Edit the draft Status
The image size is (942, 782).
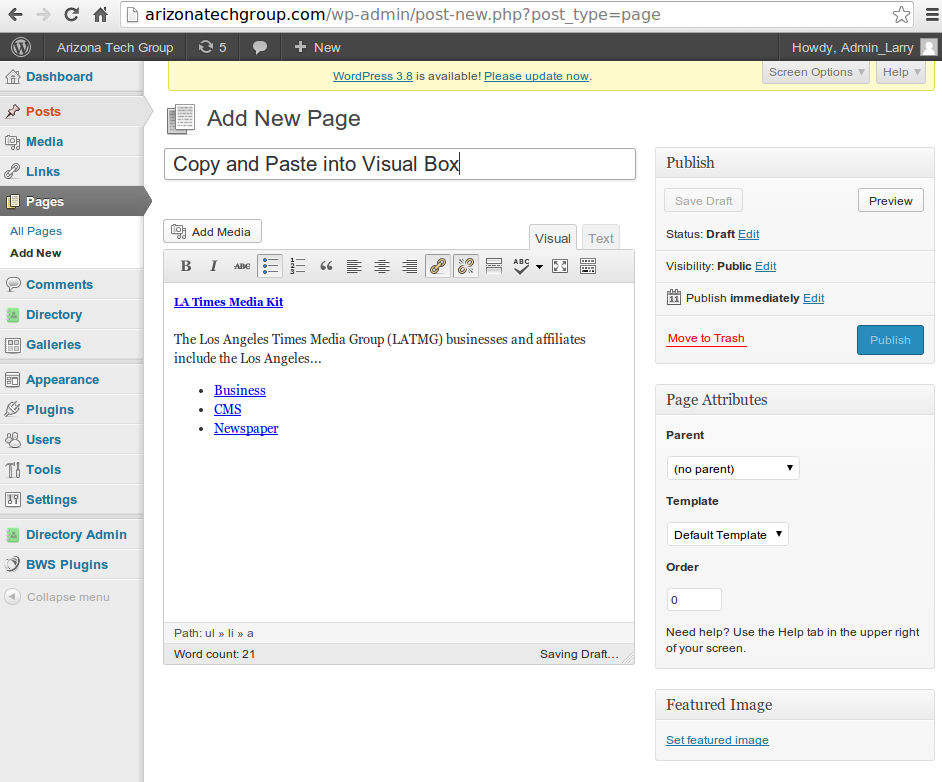pyautogui.click(x=749, y=234)
